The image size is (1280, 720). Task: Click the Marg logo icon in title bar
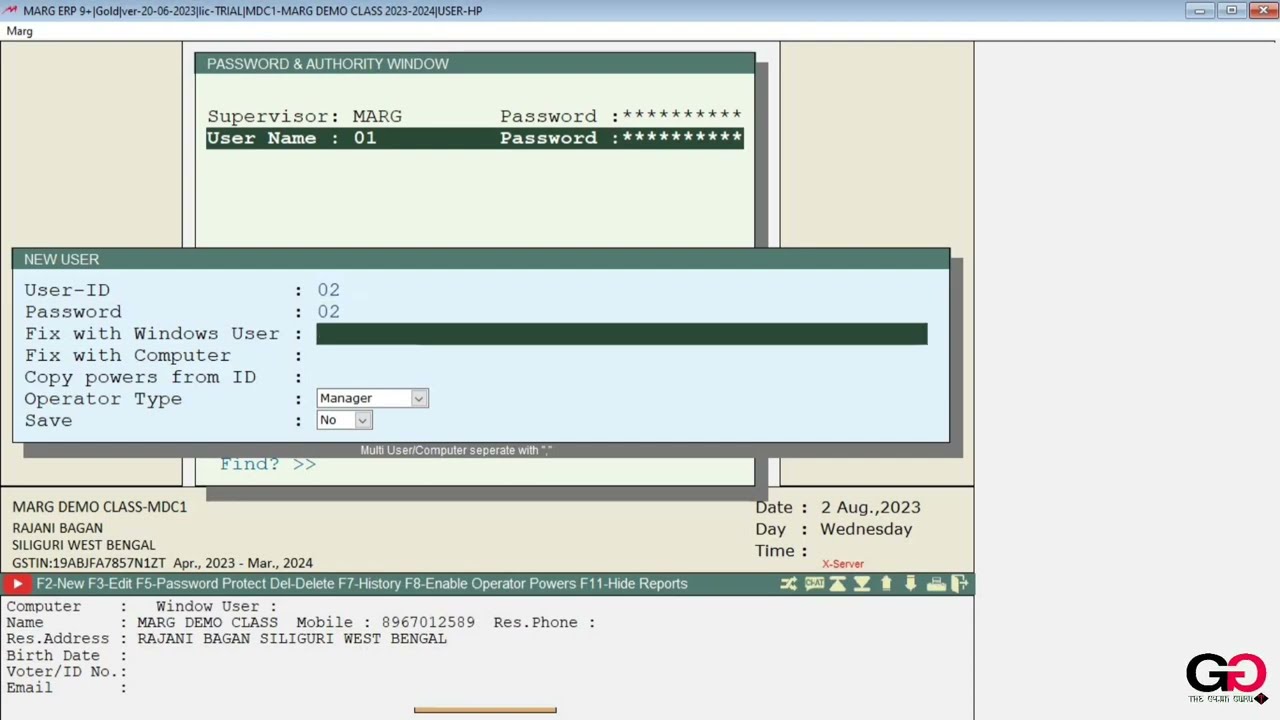point(11,11)
